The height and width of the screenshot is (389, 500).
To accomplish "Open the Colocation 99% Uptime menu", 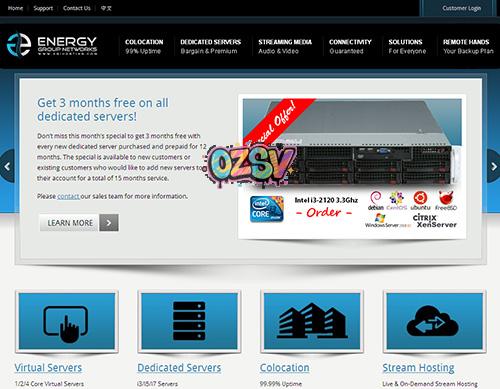I will point(144,46).
